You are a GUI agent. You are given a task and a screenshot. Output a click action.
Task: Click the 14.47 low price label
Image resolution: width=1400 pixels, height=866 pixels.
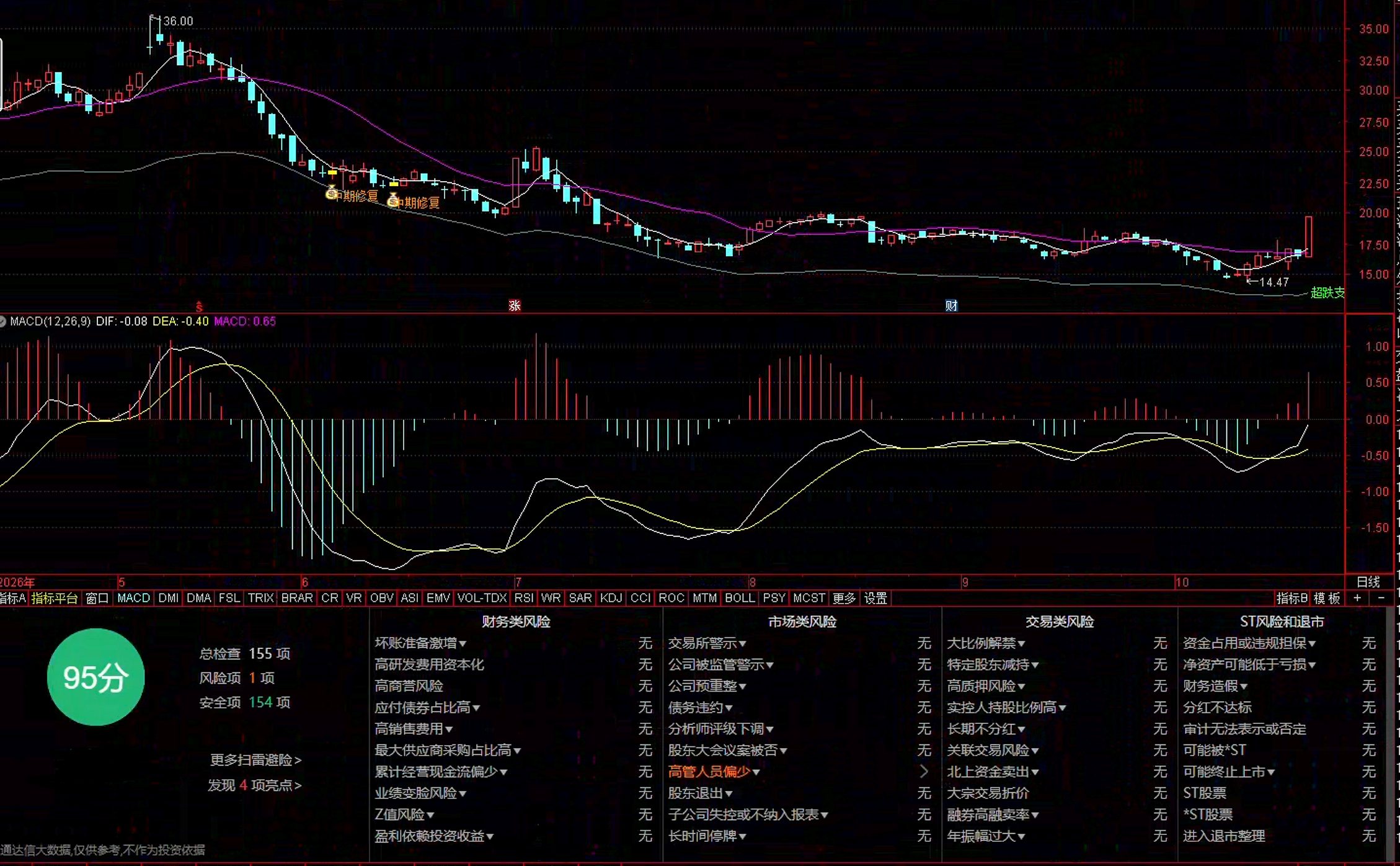[1274, 282]
